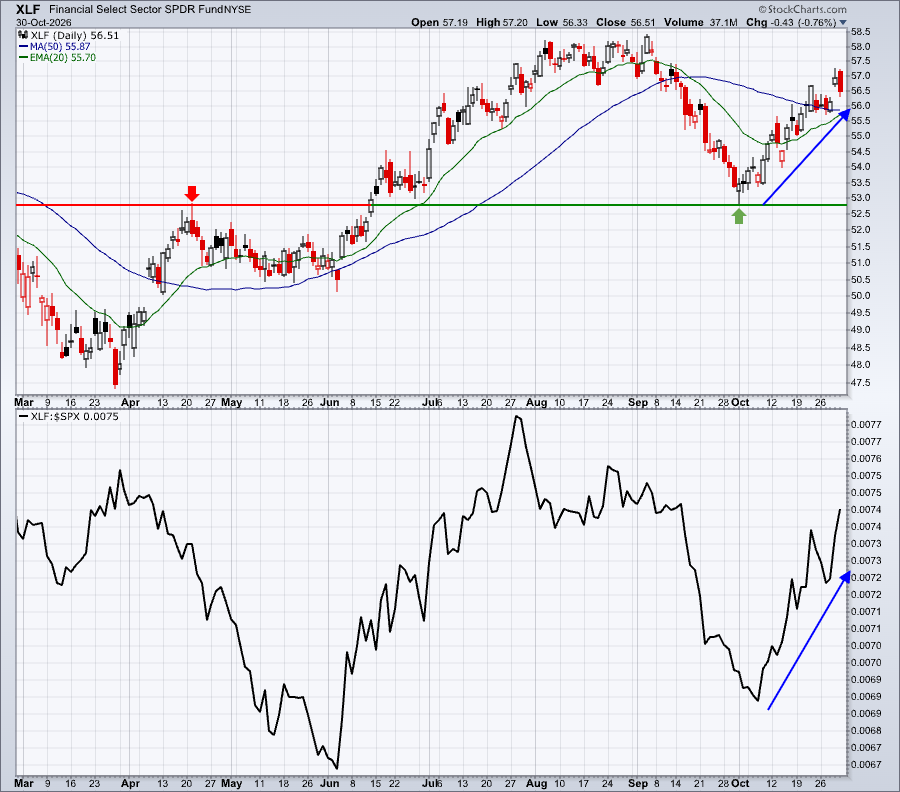Screen dimensions: 900x792
Task: Click the green line marker for EMA(20)
Action: [24, 57]
